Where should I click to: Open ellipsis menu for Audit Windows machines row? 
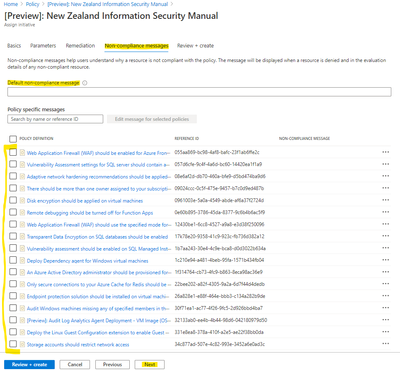coord(386,308)
